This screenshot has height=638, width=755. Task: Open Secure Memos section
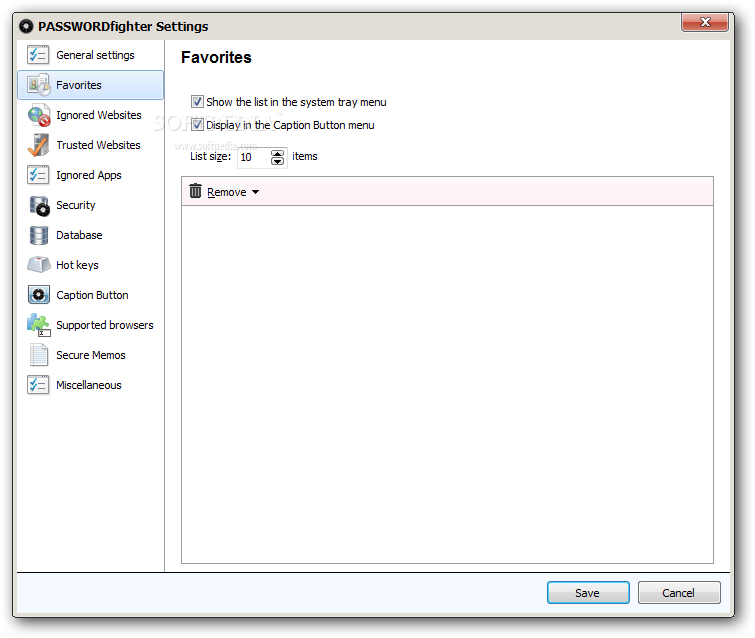coord(91,355)
